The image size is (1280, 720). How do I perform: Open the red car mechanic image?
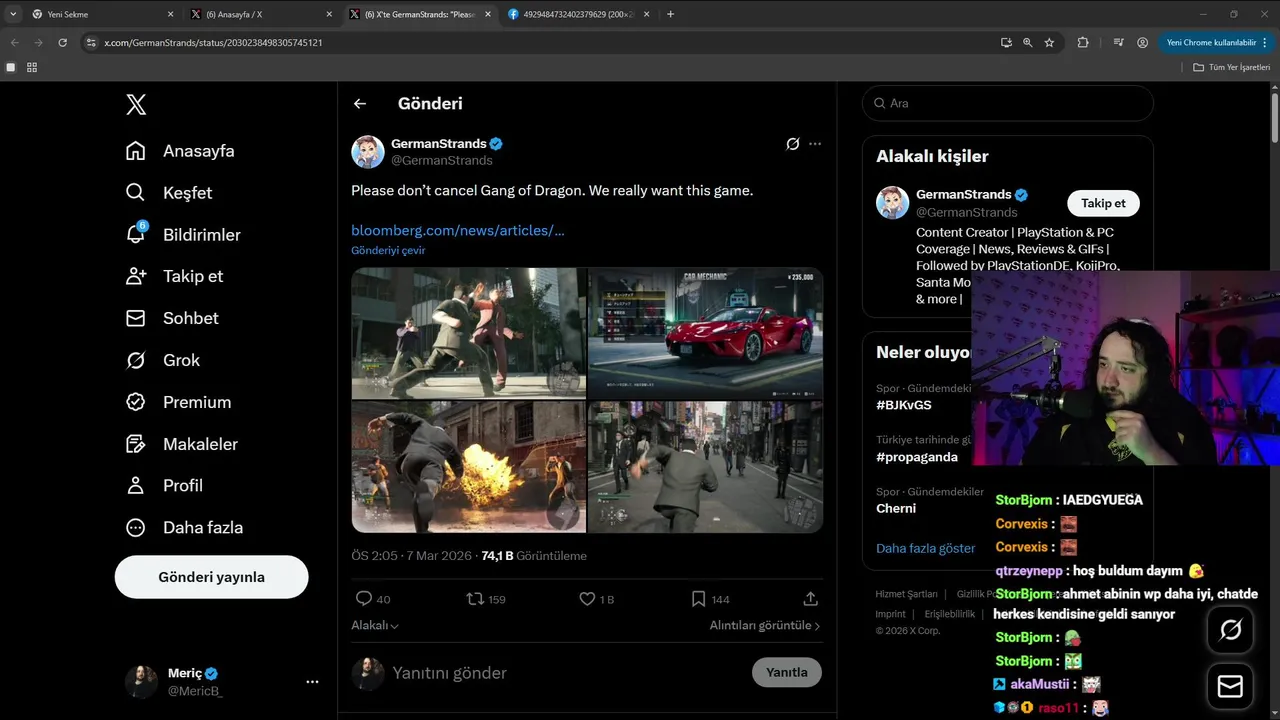pyautogui.click(x=706, y=333)
